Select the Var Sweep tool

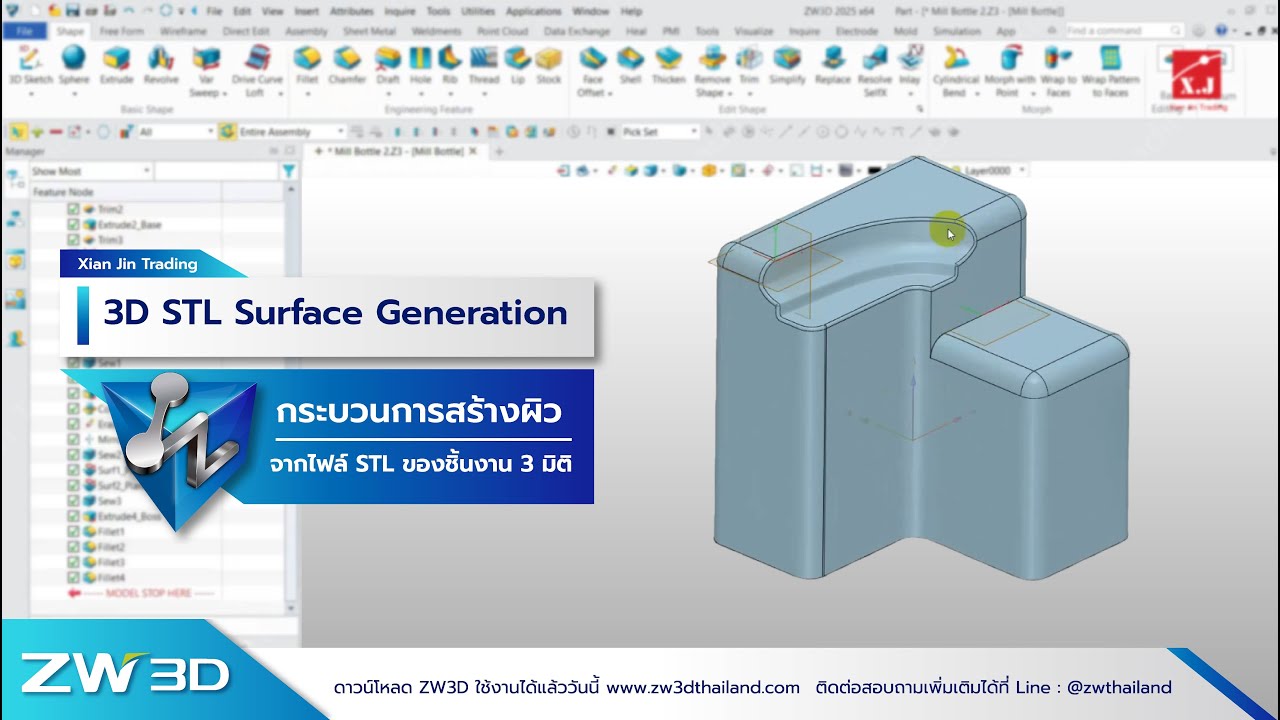(x=207, y=70)
